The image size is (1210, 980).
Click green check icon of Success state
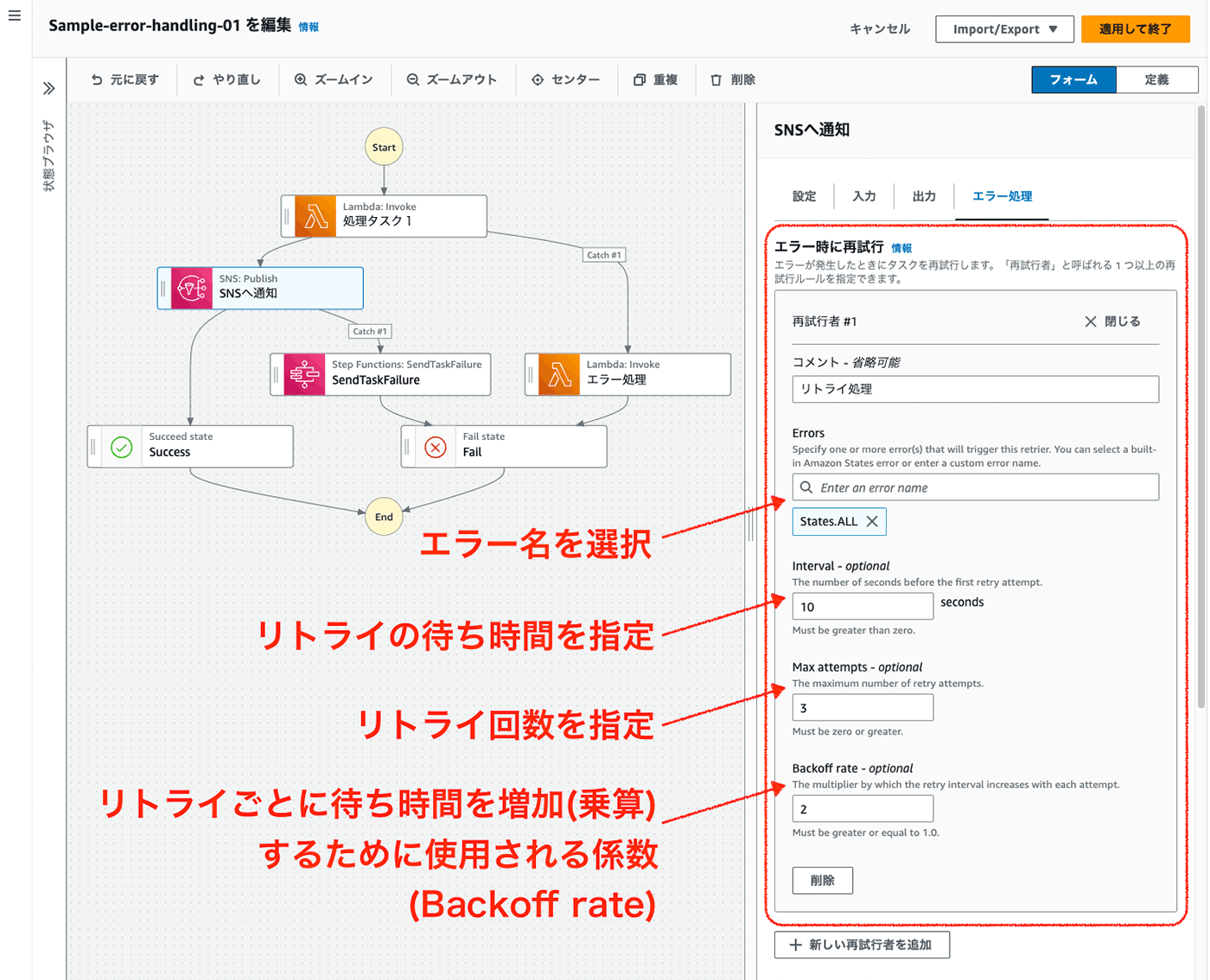122,447
